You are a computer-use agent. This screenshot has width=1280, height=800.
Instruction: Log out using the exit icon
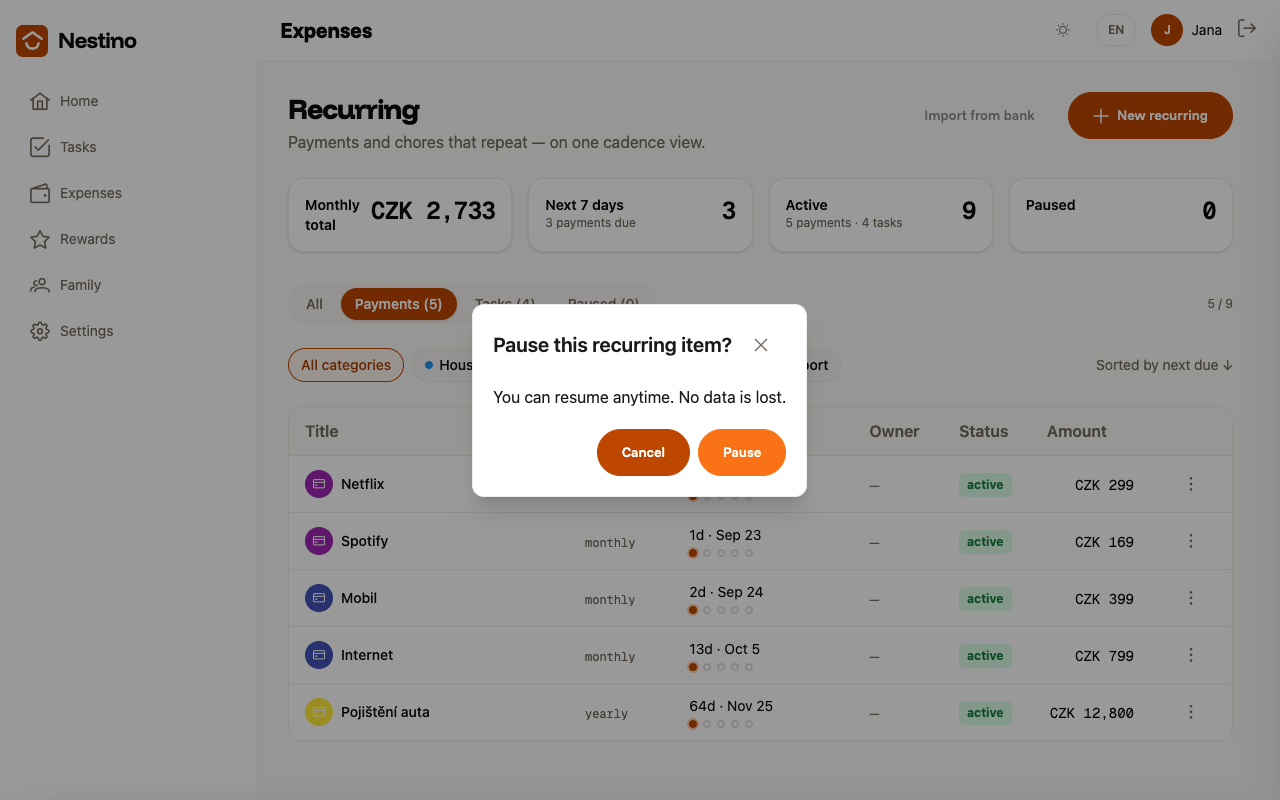tap(1247, 29)
